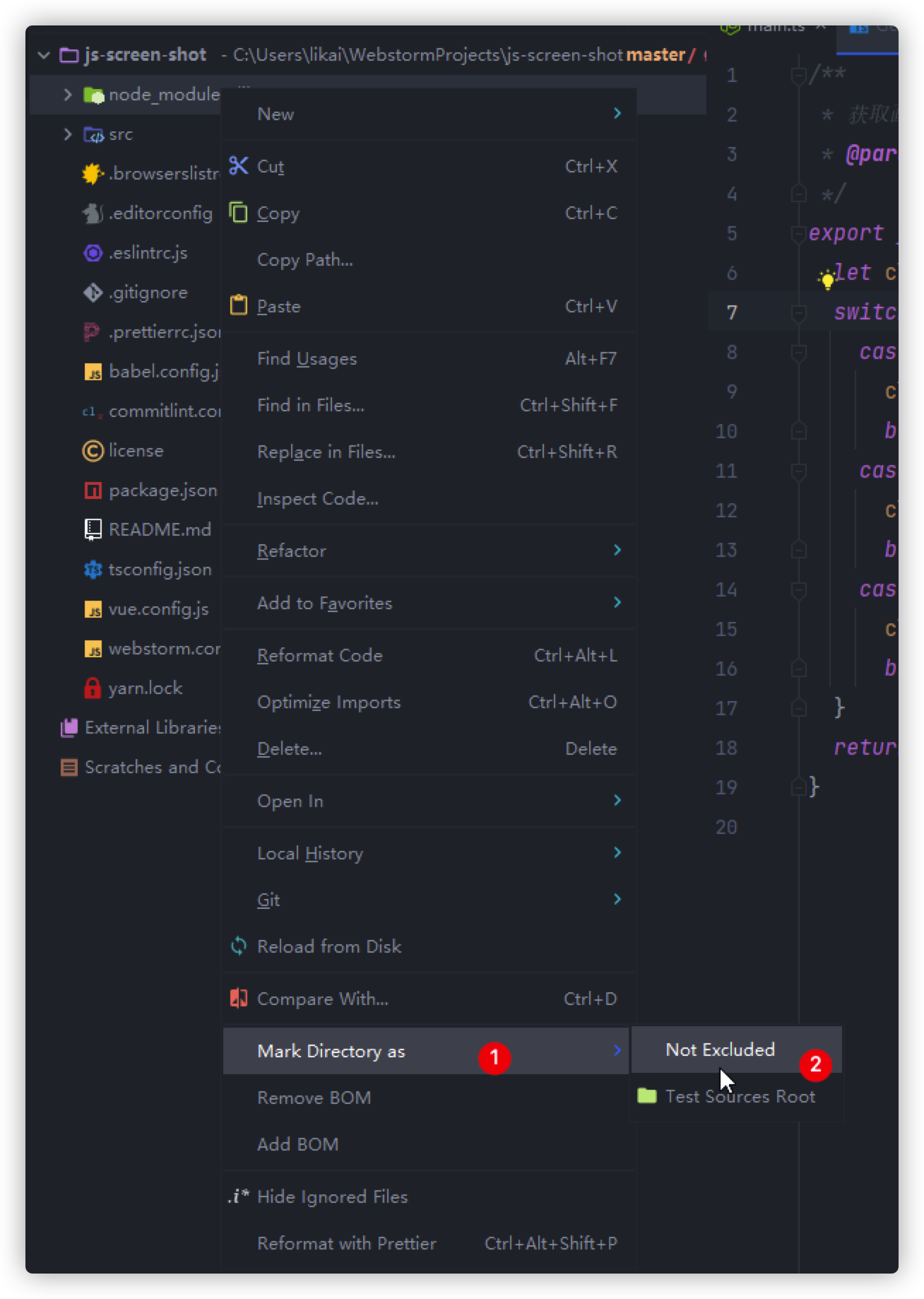Screen dimensions: 924x1299
Task: Click the README.md markdown icon
Action: coord(93,529)
